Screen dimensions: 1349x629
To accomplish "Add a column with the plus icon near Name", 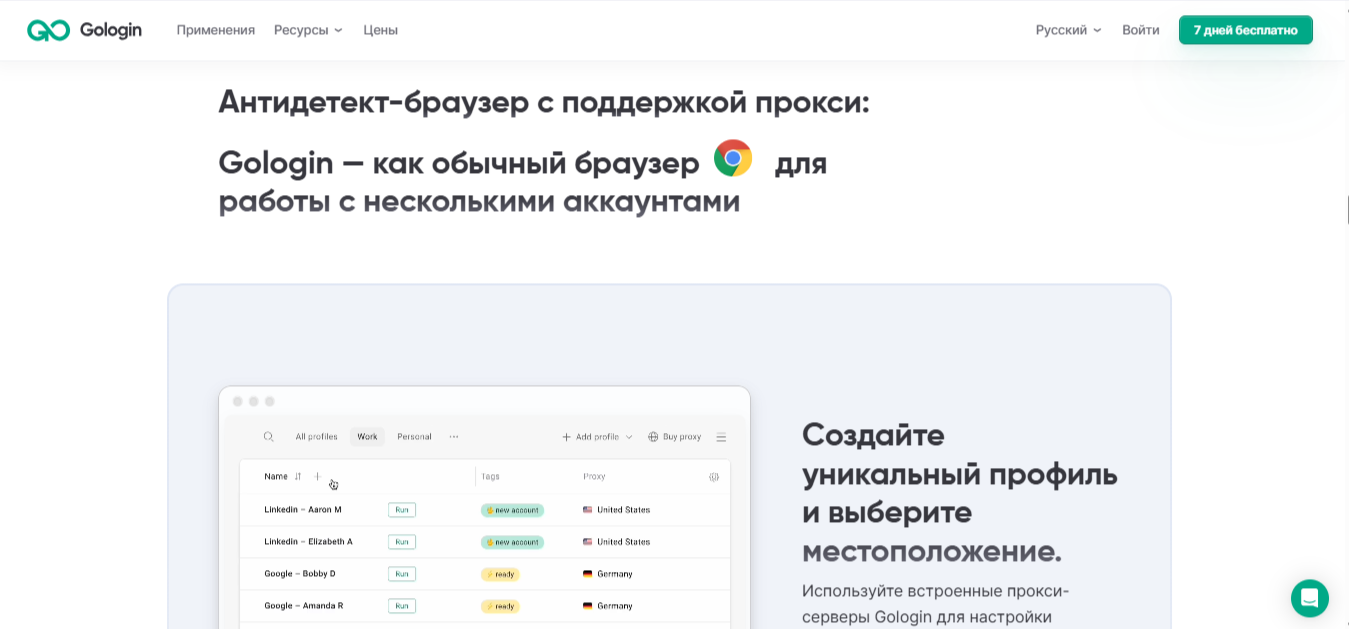I will click(317, 476).
